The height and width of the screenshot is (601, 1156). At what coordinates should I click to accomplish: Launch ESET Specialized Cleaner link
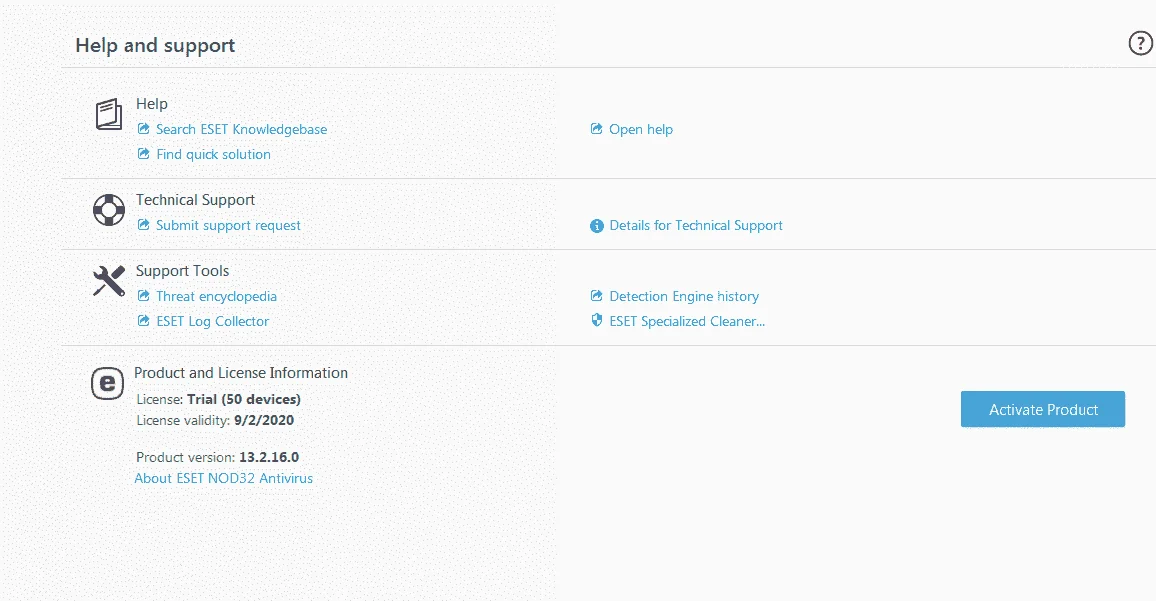coord(687,321)
